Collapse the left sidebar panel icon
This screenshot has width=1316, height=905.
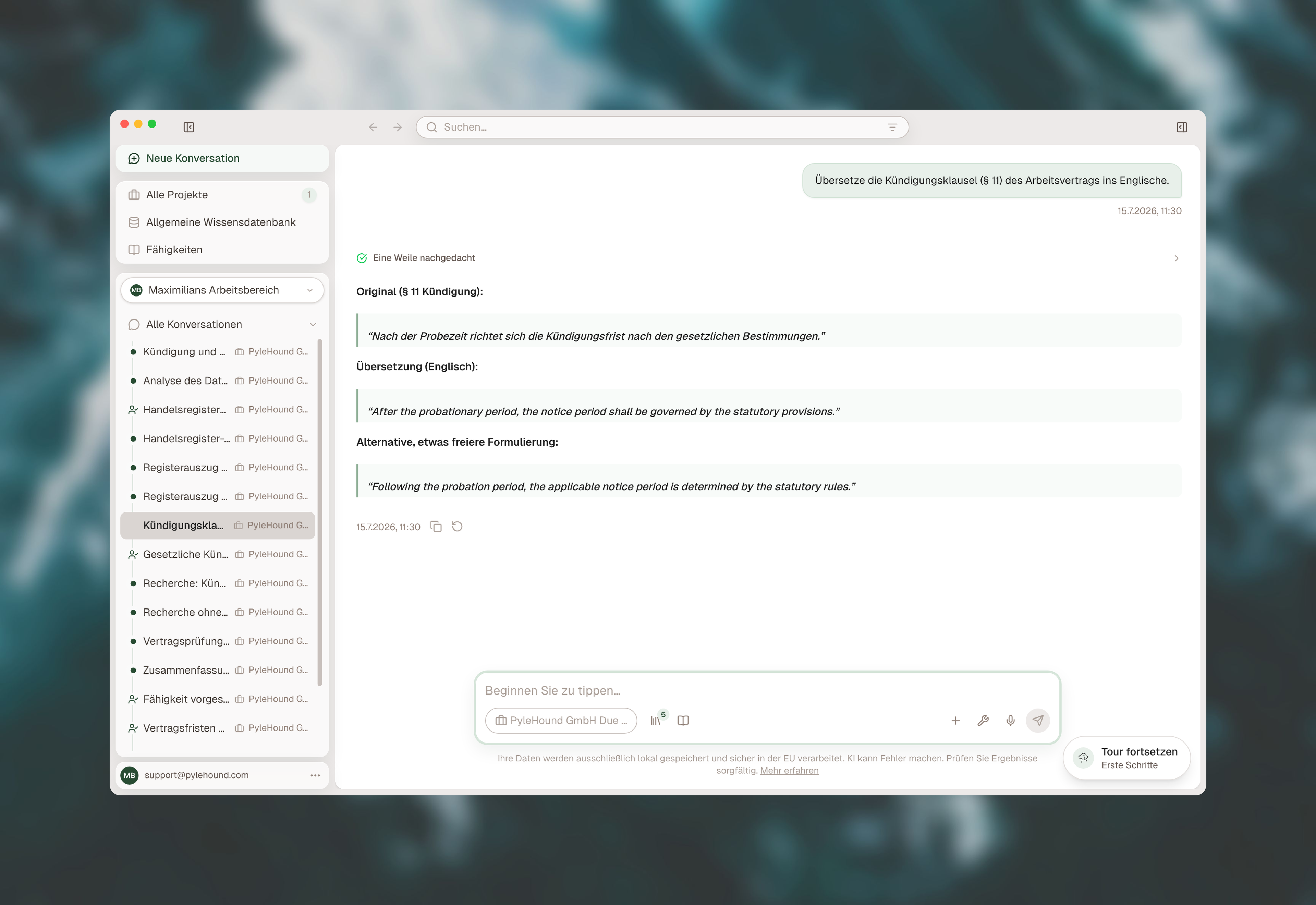click(x=189, y=127)
